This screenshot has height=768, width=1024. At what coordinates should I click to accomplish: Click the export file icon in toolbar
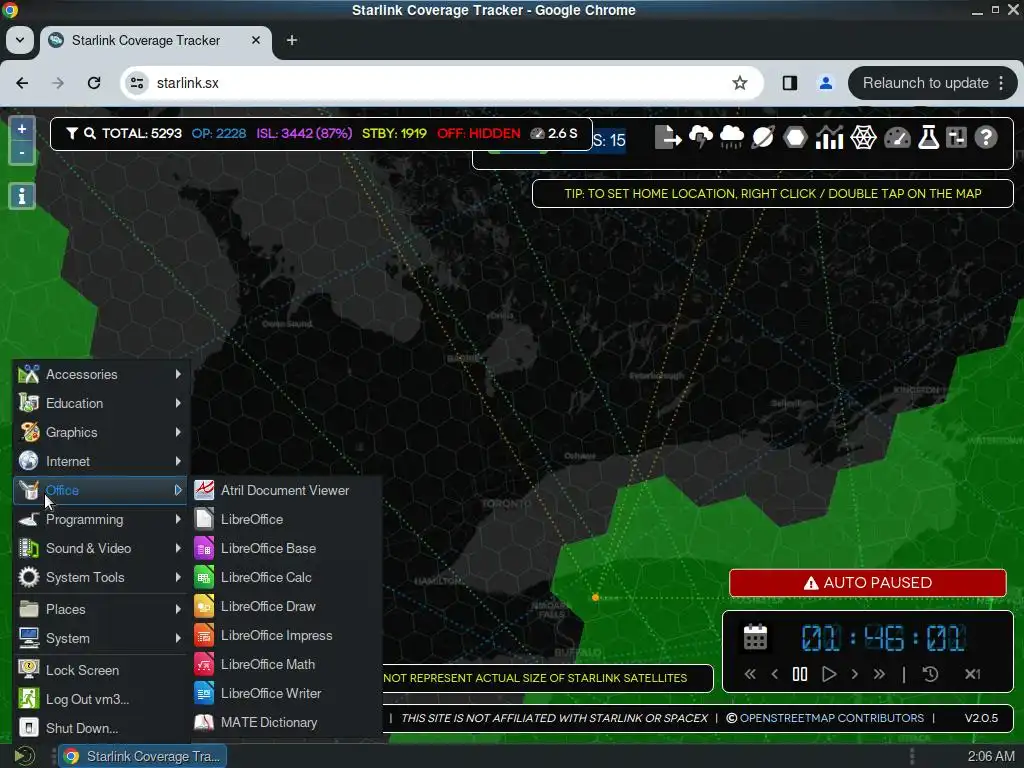(x=667, y=138)
